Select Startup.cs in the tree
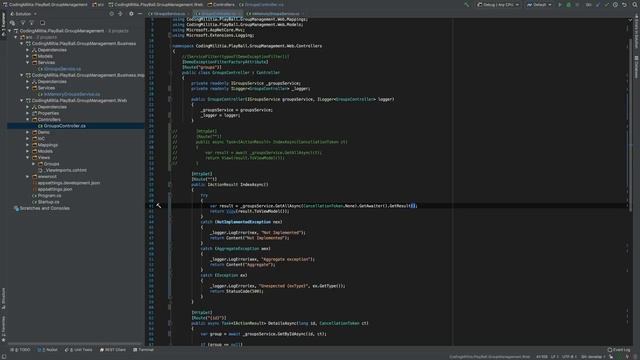Viewport: 640px width, 360px height. pos(48,202)
